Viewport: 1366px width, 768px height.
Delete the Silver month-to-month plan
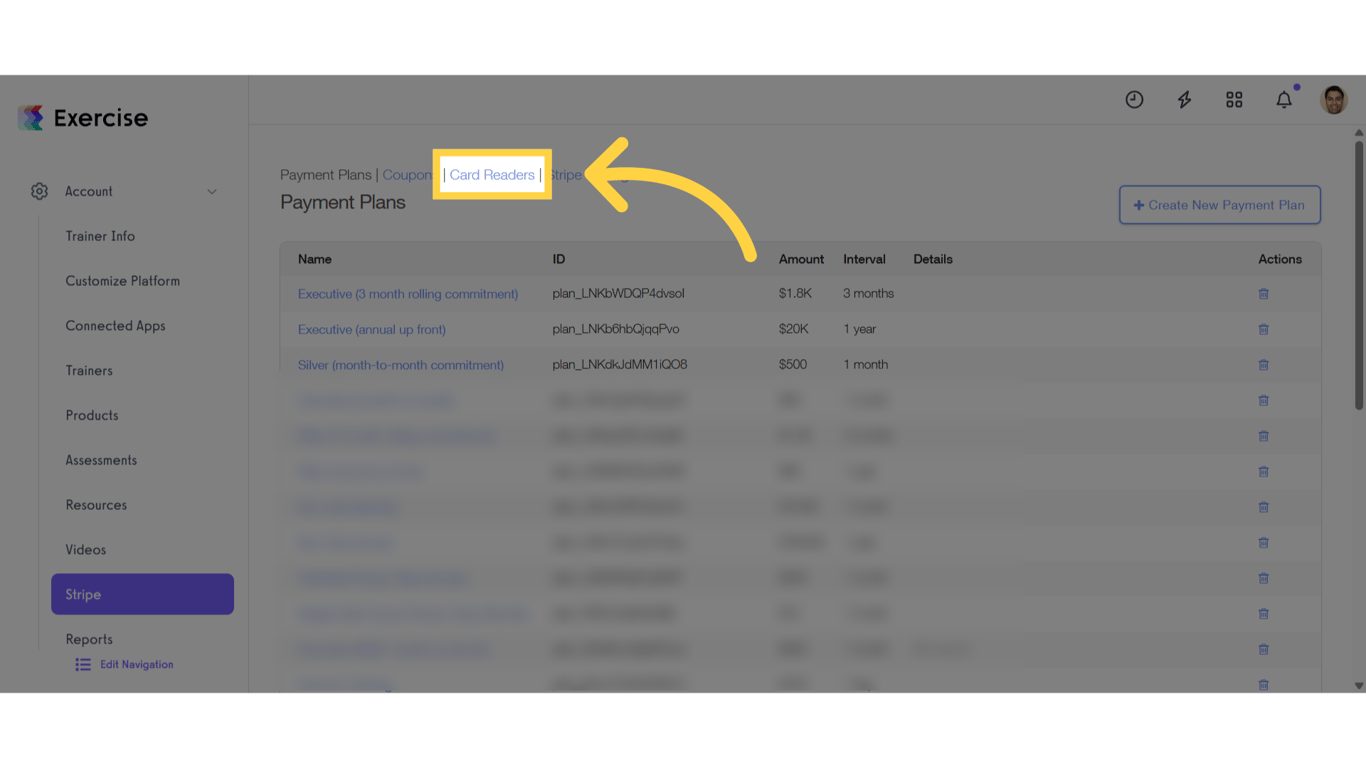(x=1263, y=365)
